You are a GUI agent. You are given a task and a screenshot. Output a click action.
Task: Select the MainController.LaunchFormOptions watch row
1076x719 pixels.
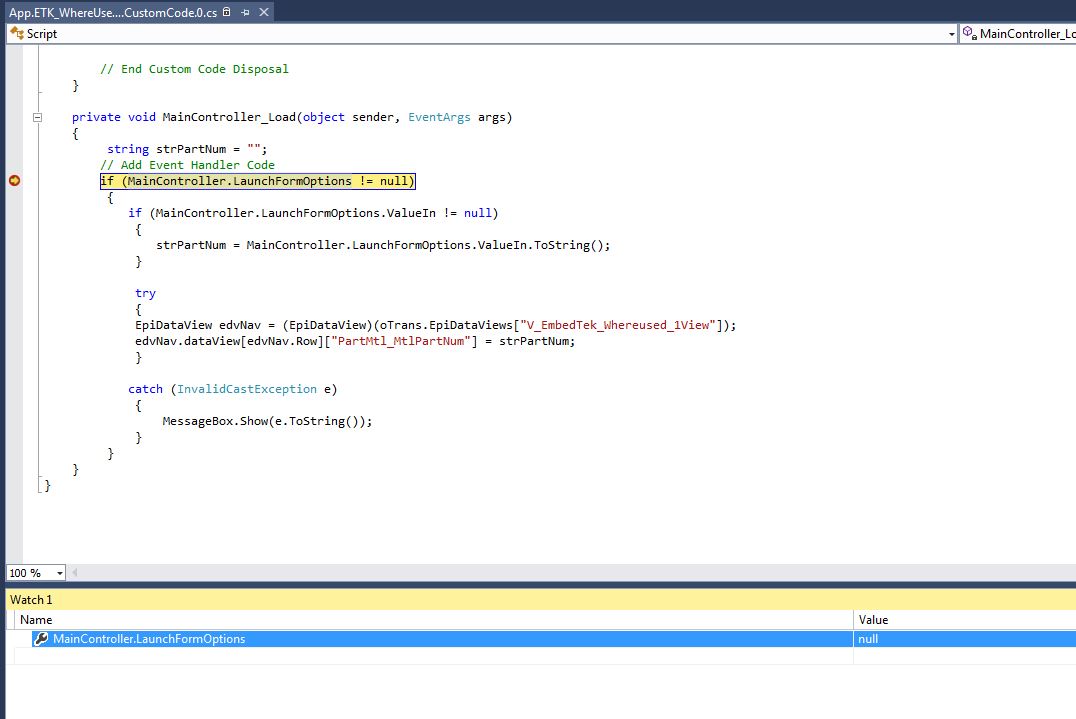pyautogui.click(x=150, y=639)
